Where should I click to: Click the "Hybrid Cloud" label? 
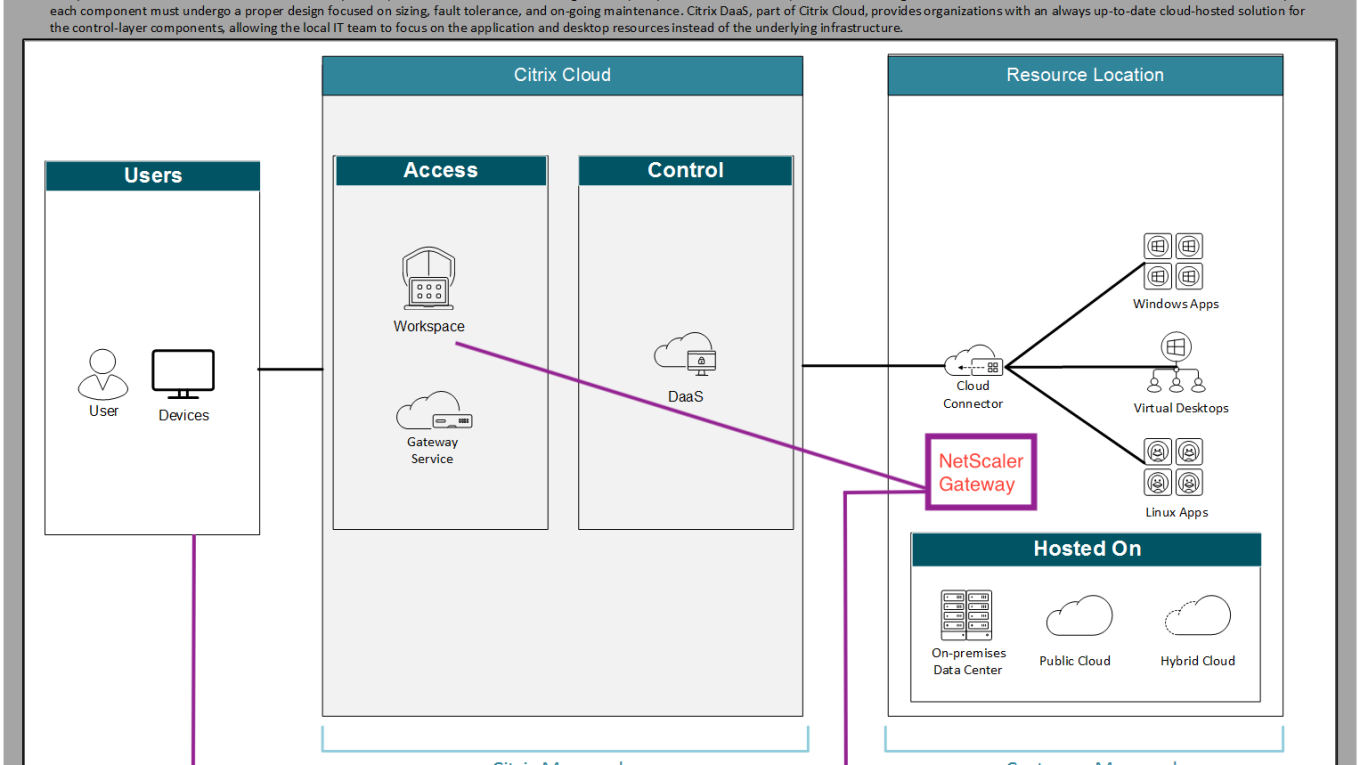1198,661
